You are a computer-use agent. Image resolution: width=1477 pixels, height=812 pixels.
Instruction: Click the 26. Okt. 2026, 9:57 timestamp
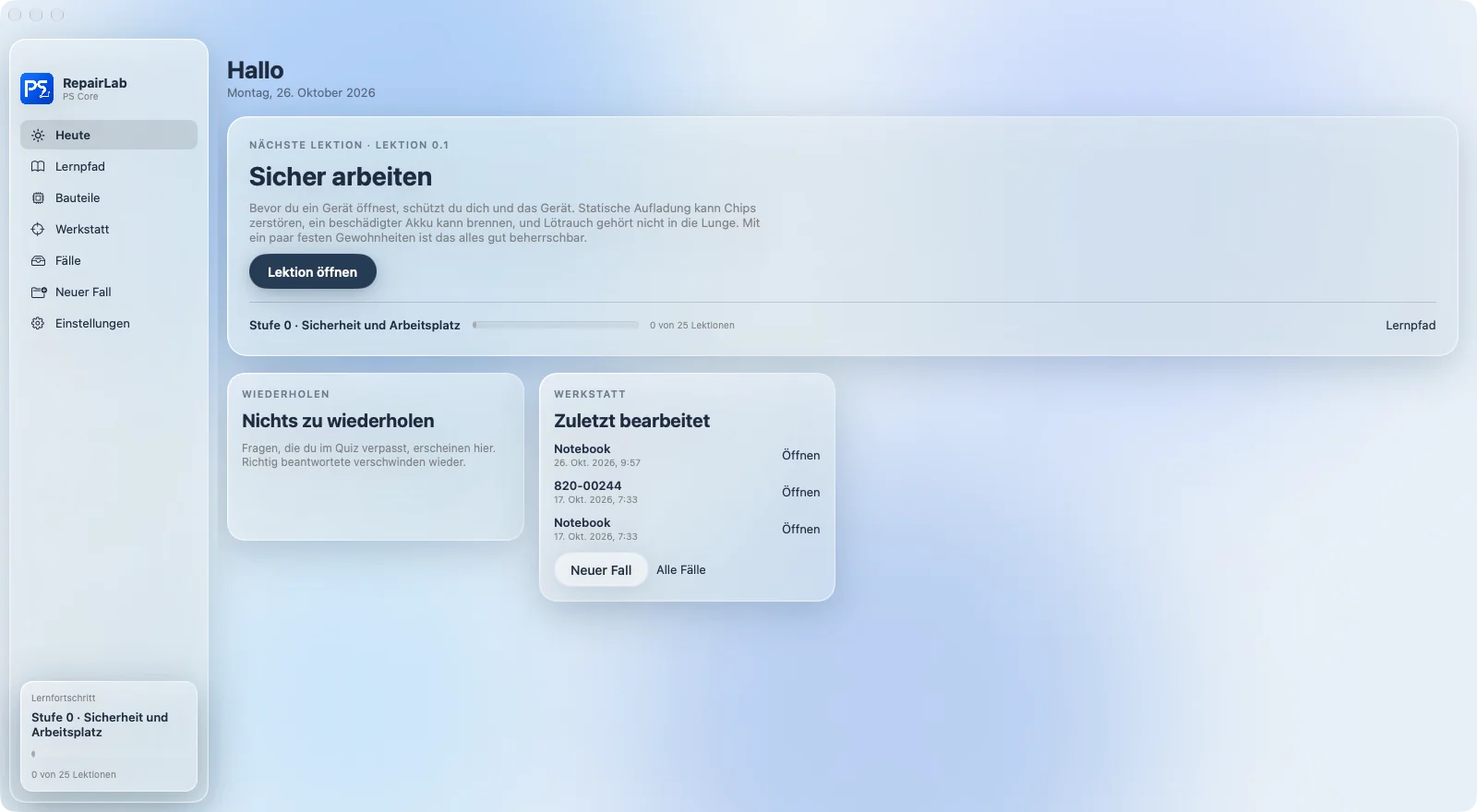tap(597, 462)
